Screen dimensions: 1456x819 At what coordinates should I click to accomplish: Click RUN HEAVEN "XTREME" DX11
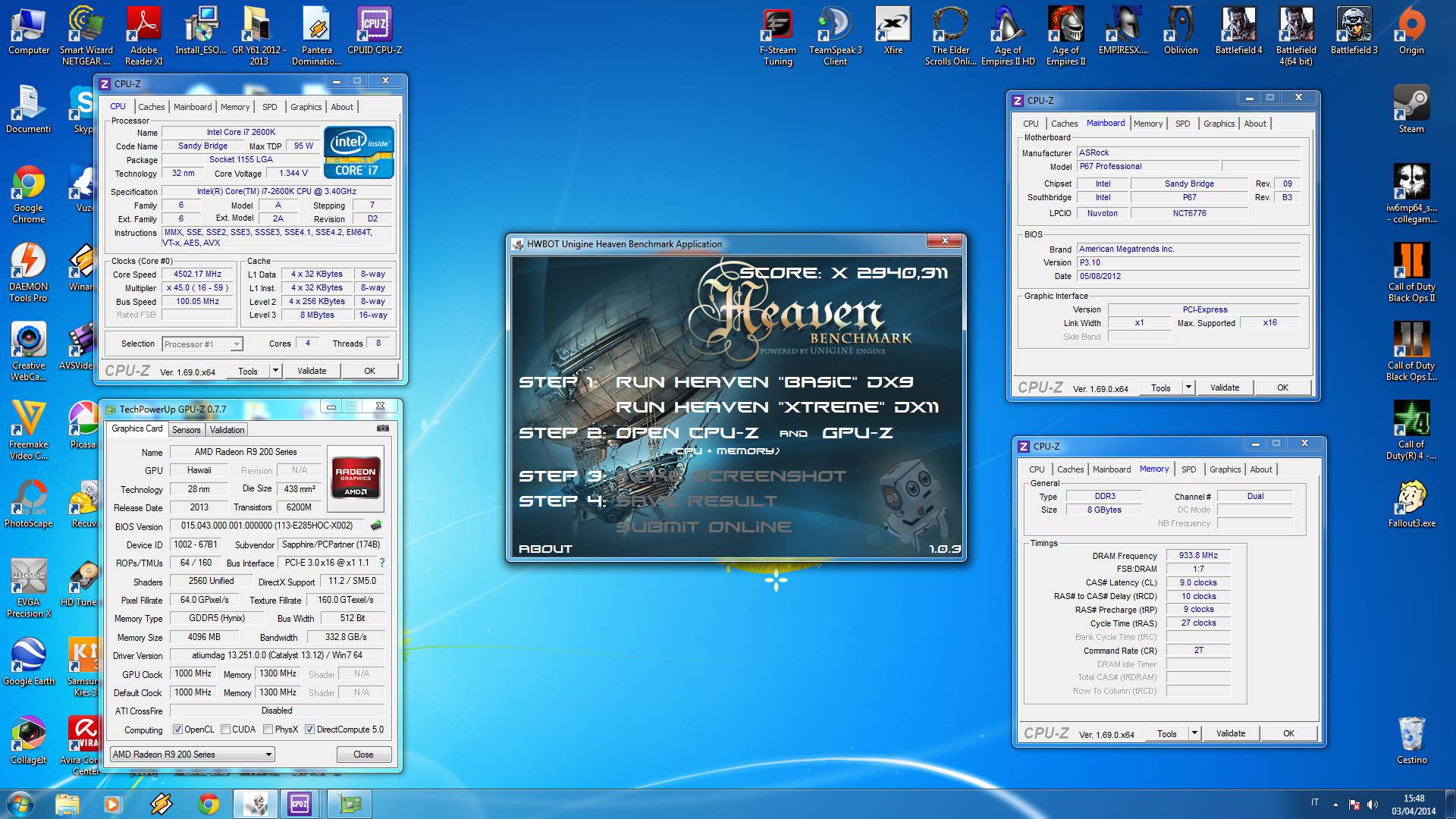pyautogui.click(x=777, y=407)
